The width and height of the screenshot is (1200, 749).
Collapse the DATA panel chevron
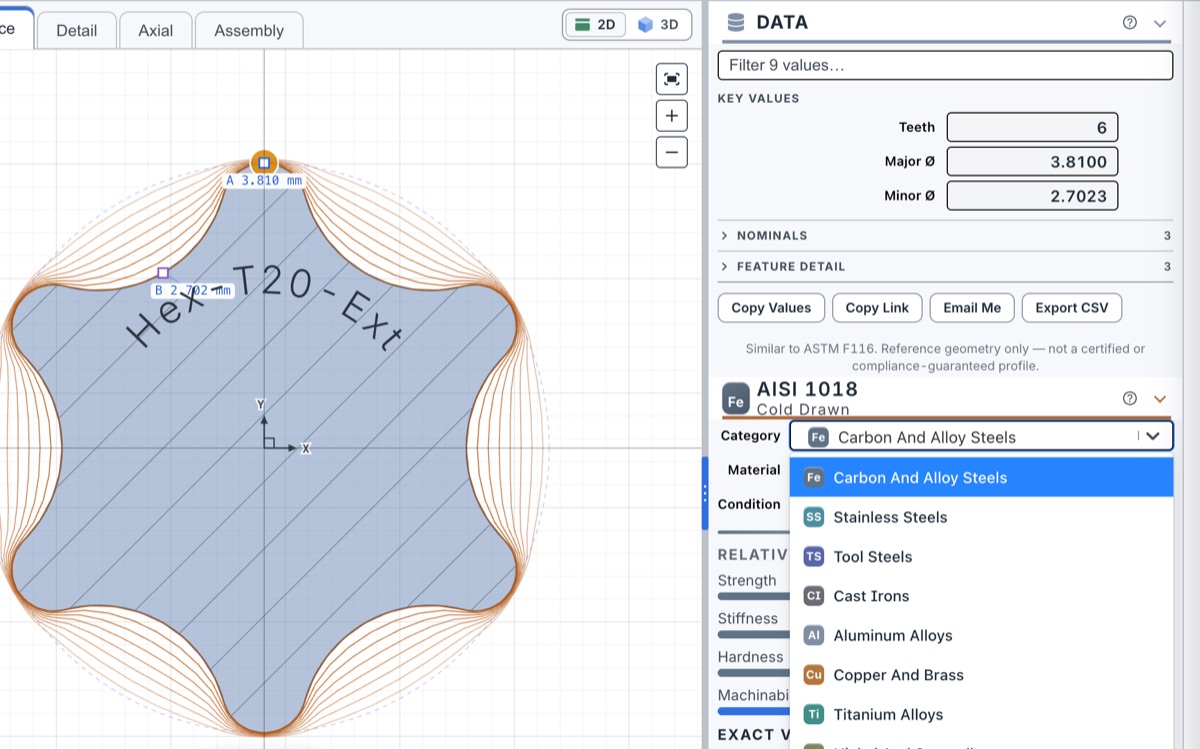[x=1160, y=23]
